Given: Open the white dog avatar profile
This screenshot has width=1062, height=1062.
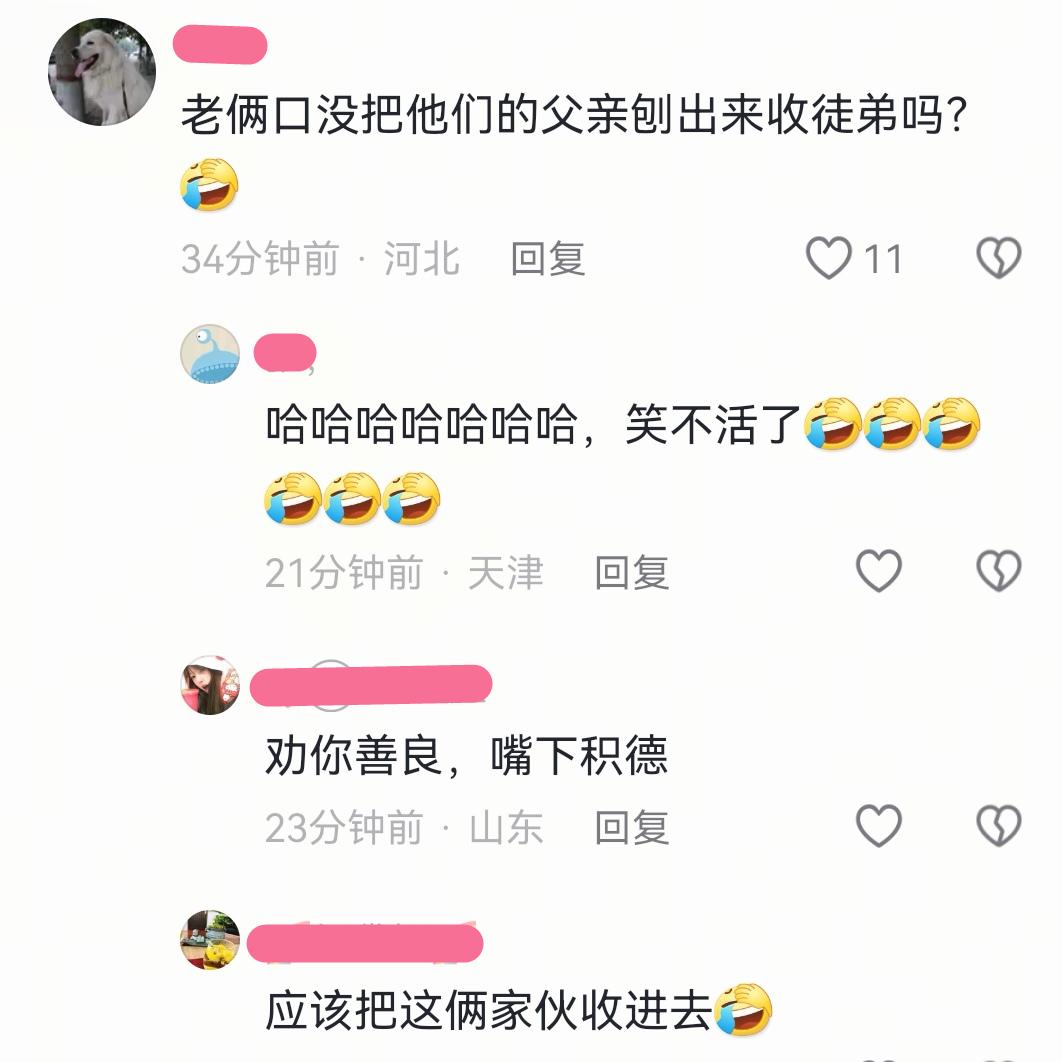Looking at the screenshot, I should (x=102, y=72).
